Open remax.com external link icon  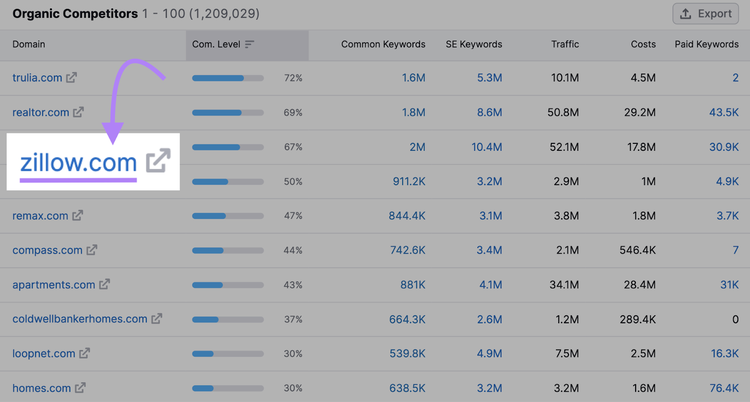coord(77,216)
